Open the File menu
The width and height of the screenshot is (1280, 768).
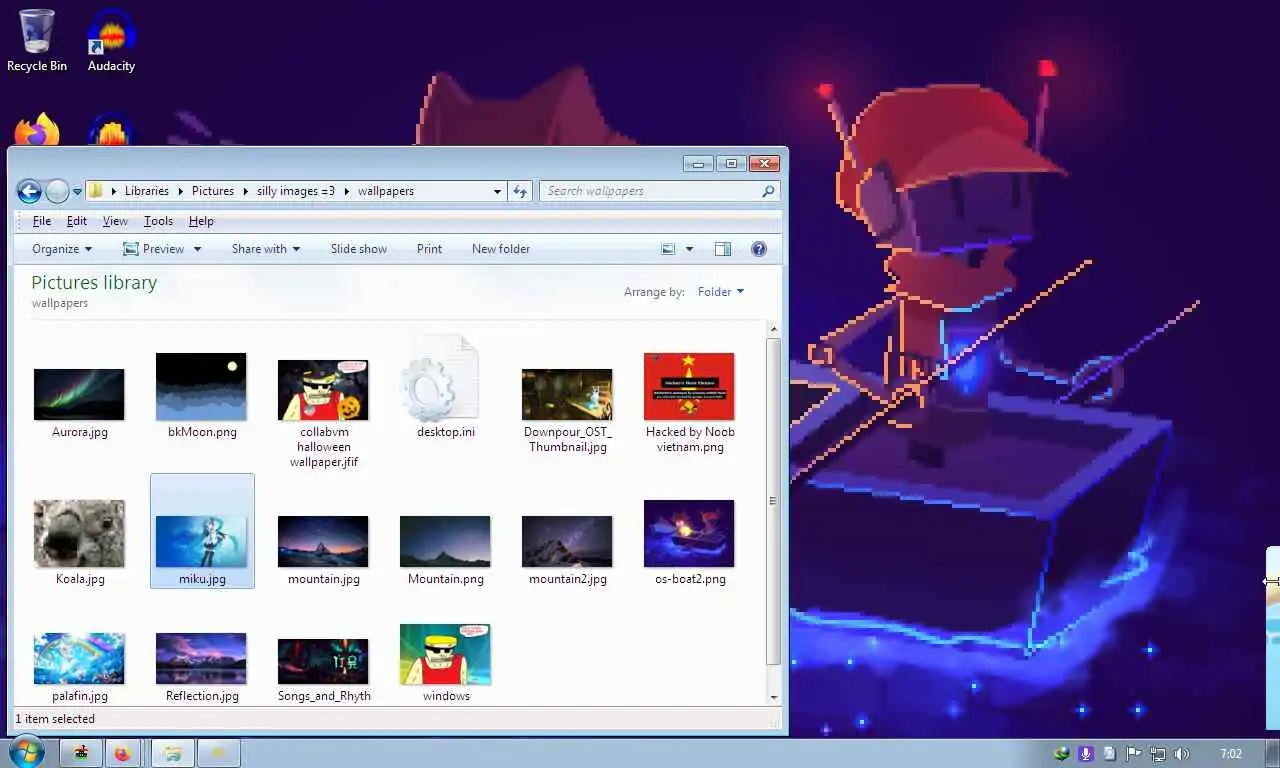click(x=41, y=221)
